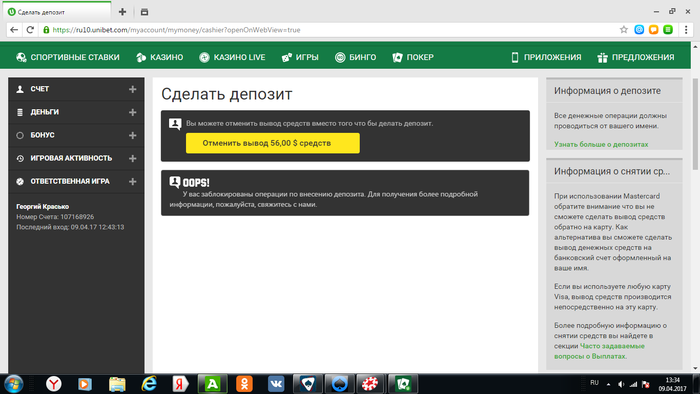Click the Ответственная игра badge icon
This screenshot has width=700, height=394.
pyautogui.click(x=20, y=182)
